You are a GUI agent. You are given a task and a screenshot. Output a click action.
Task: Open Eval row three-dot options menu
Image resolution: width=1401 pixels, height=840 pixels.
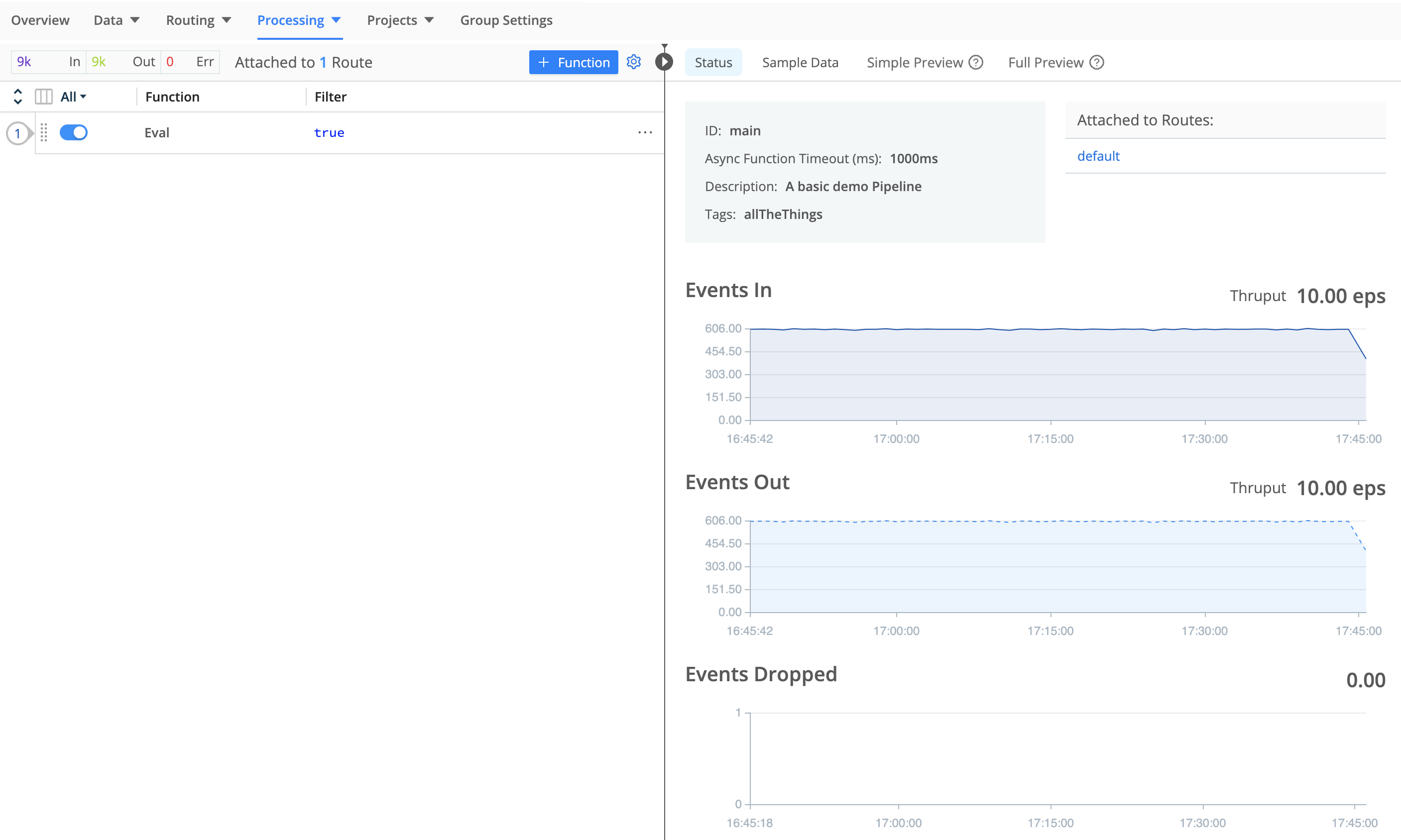tap(645, 132)
